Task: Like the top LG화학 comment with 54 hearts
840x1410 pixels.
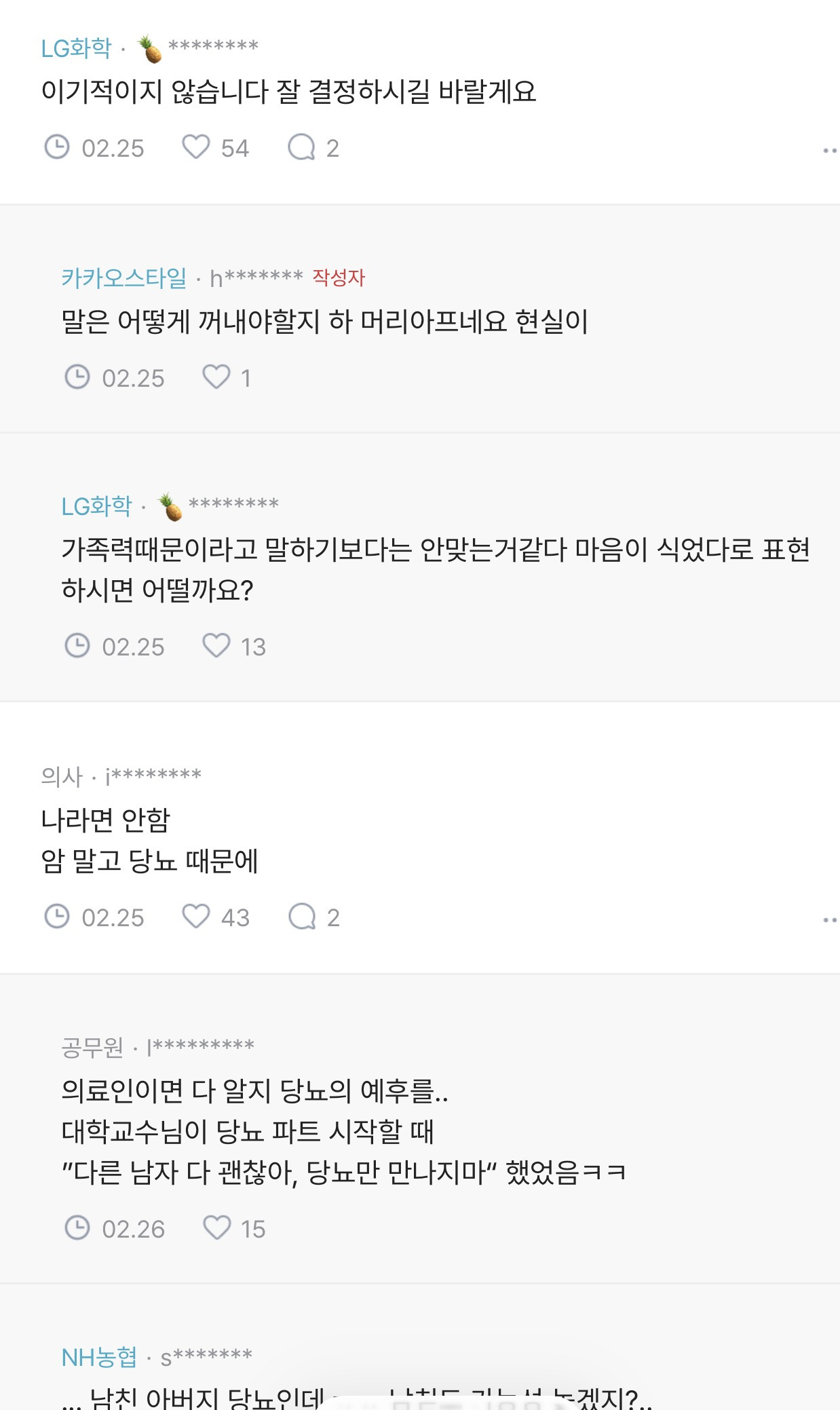Action: pos(196,147)
